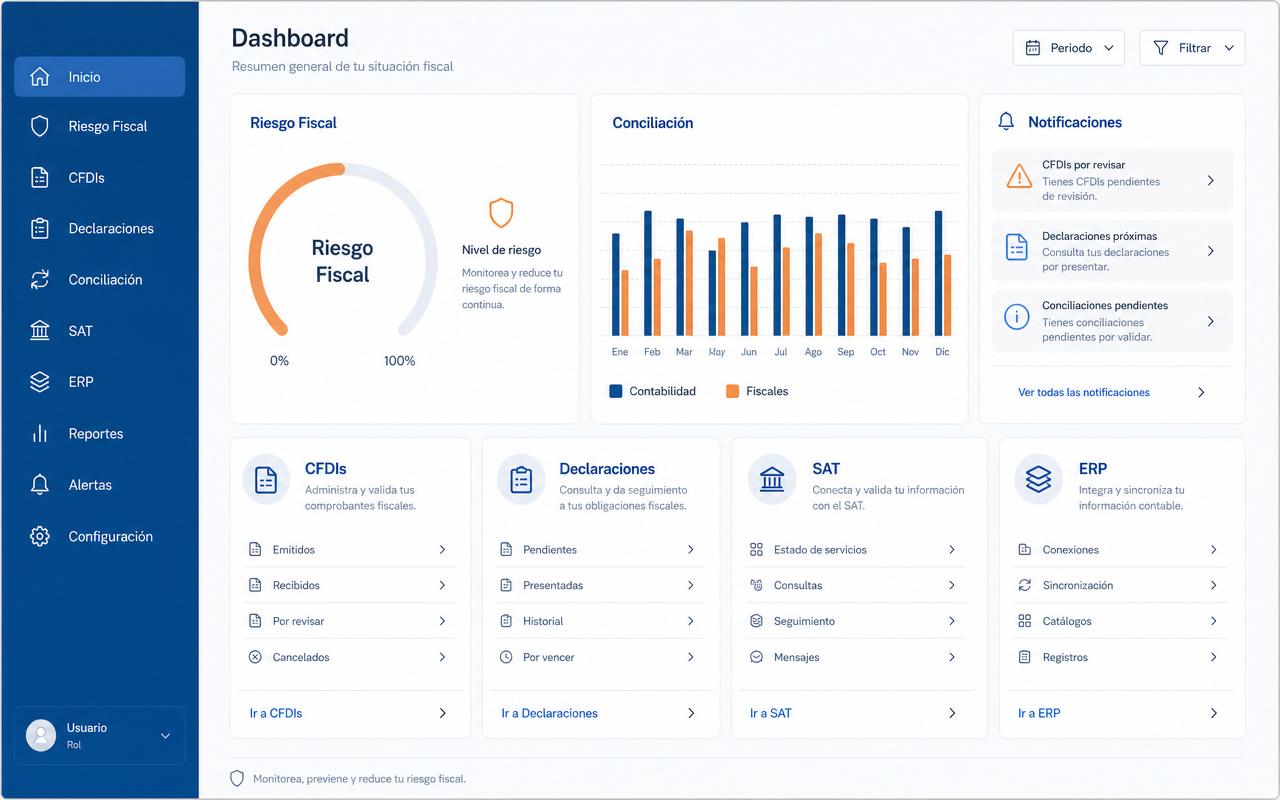The height and width of the screenshot is (800, 1280).
Task: Click the Reportes bar chart icon in sidebar
Action: point(40,434)
